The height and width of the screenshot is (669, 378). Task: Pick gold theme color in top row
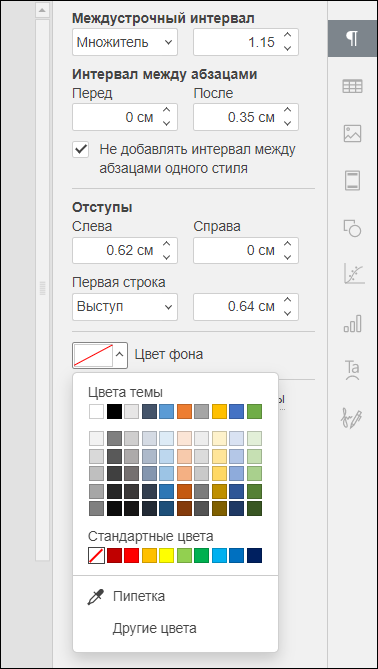[219, 411]
